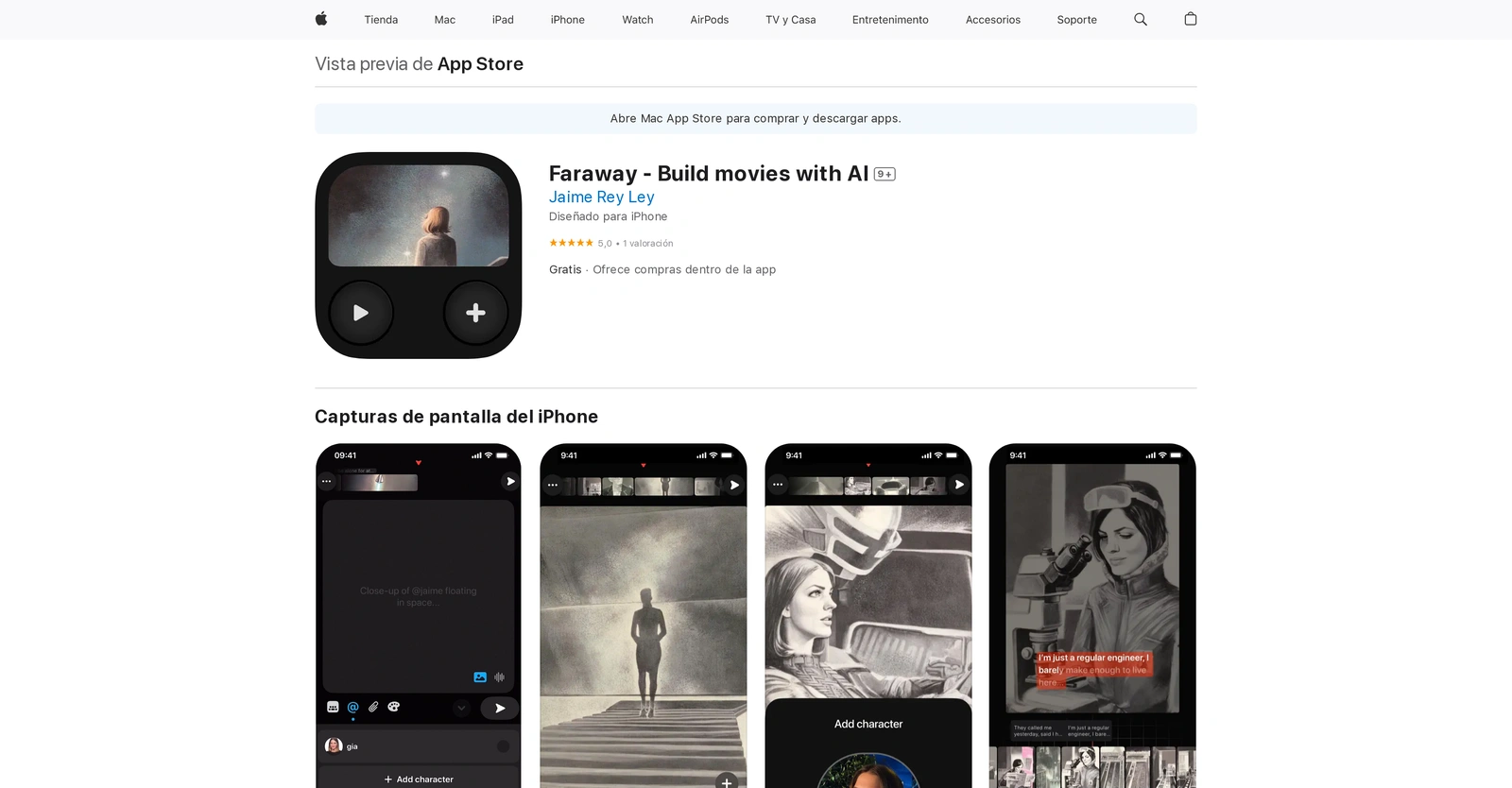1512x788 pixels.
Task: Open the Entretenimiento menu
Action: coord(890,19)
